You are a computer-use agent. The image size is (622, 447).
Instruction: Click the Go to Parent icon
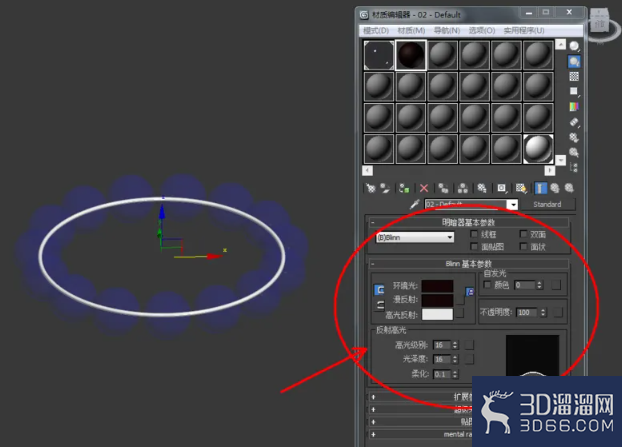(x=555, y=188)
